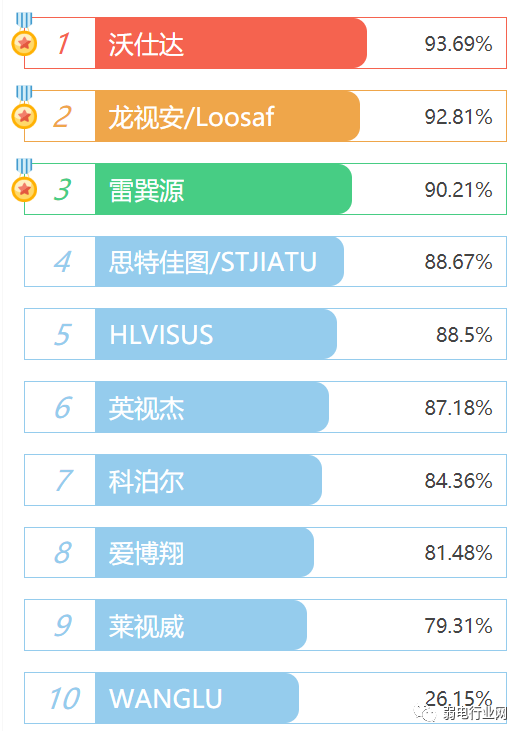532x731 pixels.
Task: Click the 弱电行业网 watermark text
Action: 475,713
